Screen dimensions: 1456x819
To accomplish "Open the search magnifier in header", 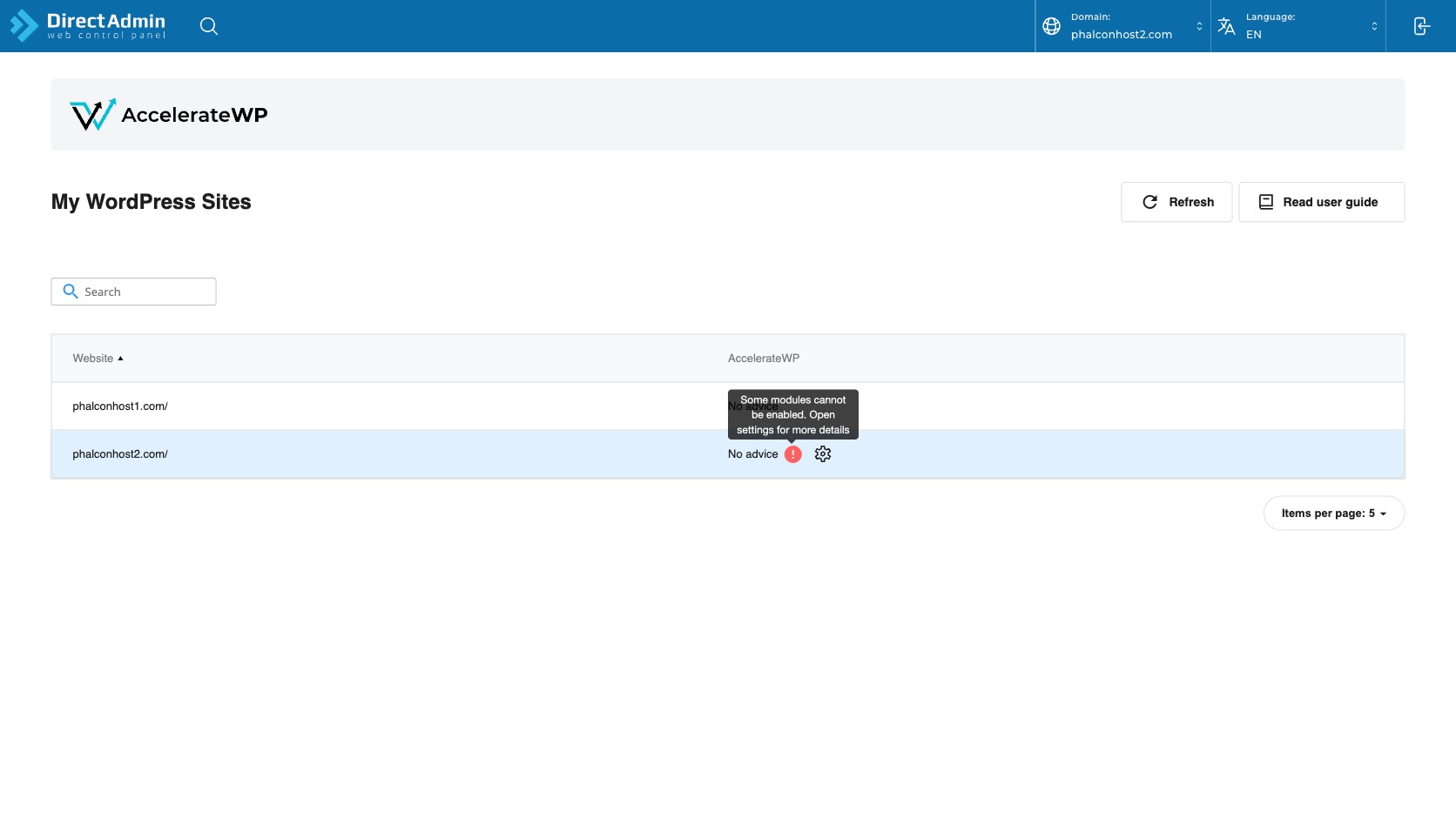I will pyautogui.click(x=209, y=26).
